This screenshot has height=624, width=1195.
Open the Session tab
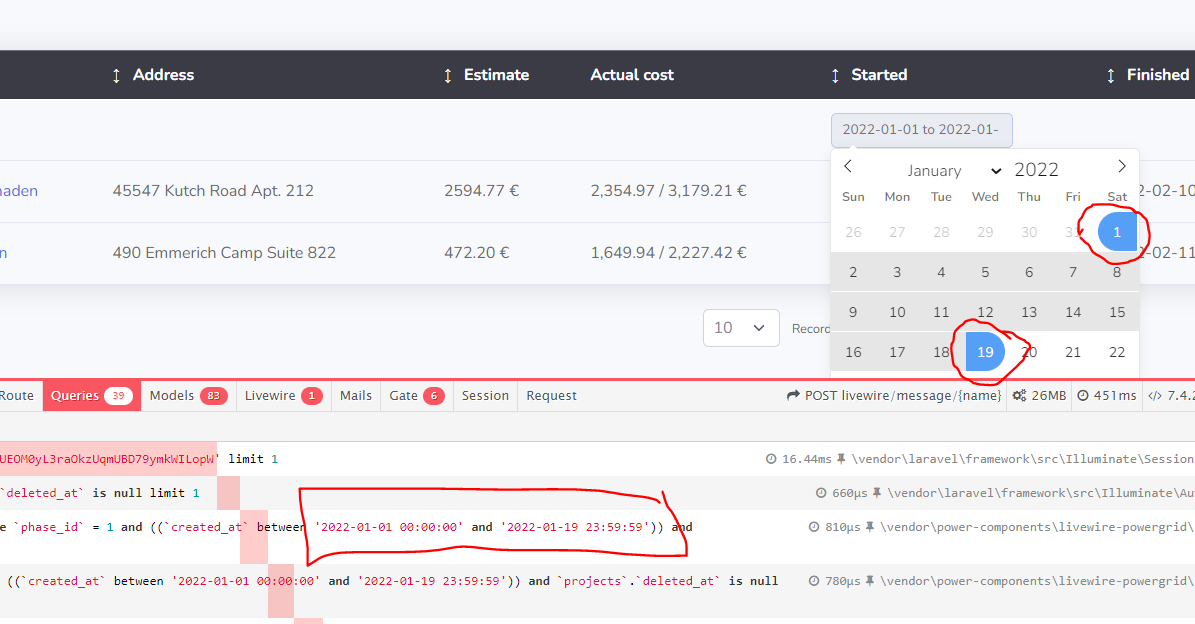pos(485,395)
